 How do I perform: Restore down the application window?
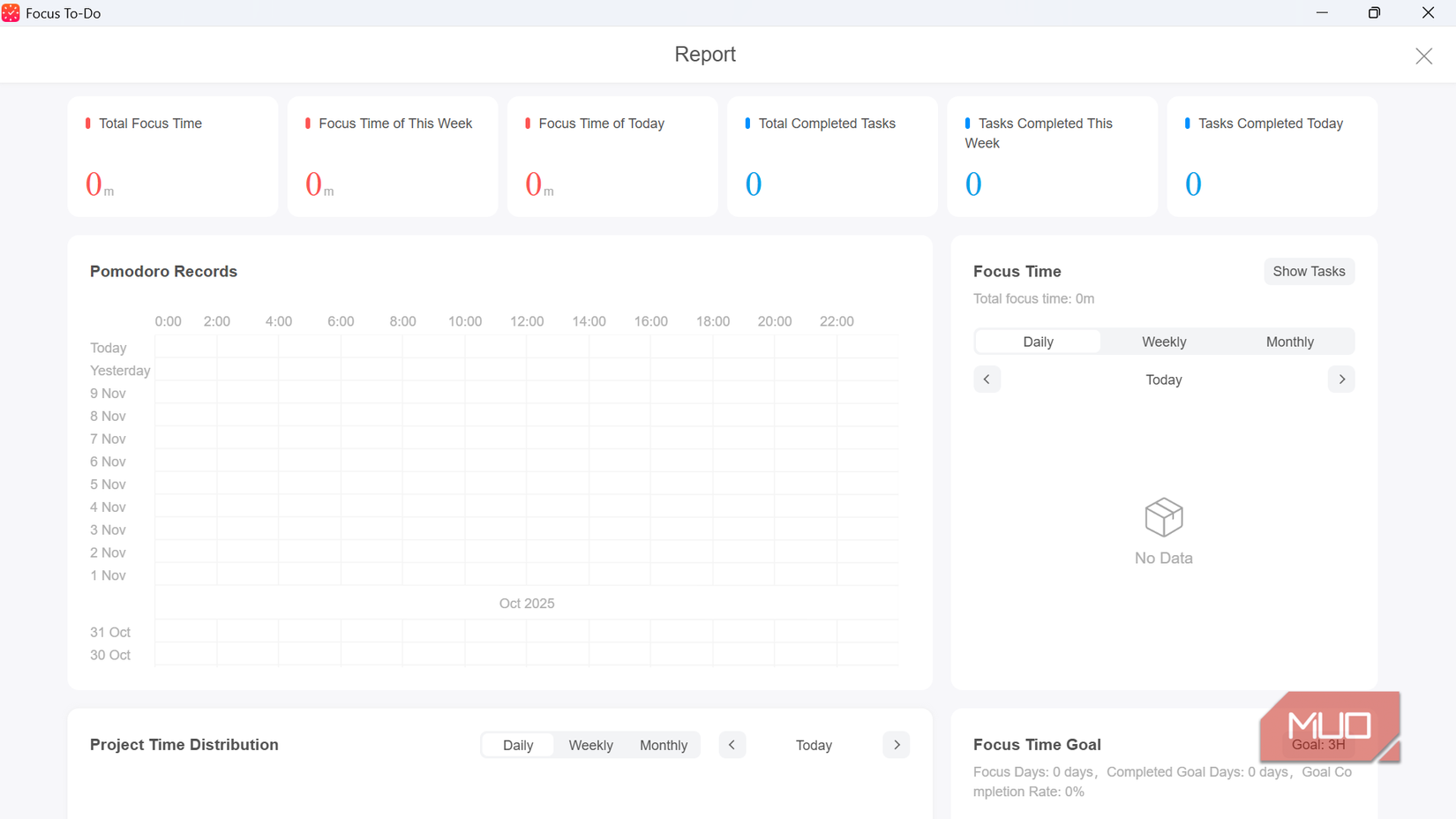(x=1374, y=13)
